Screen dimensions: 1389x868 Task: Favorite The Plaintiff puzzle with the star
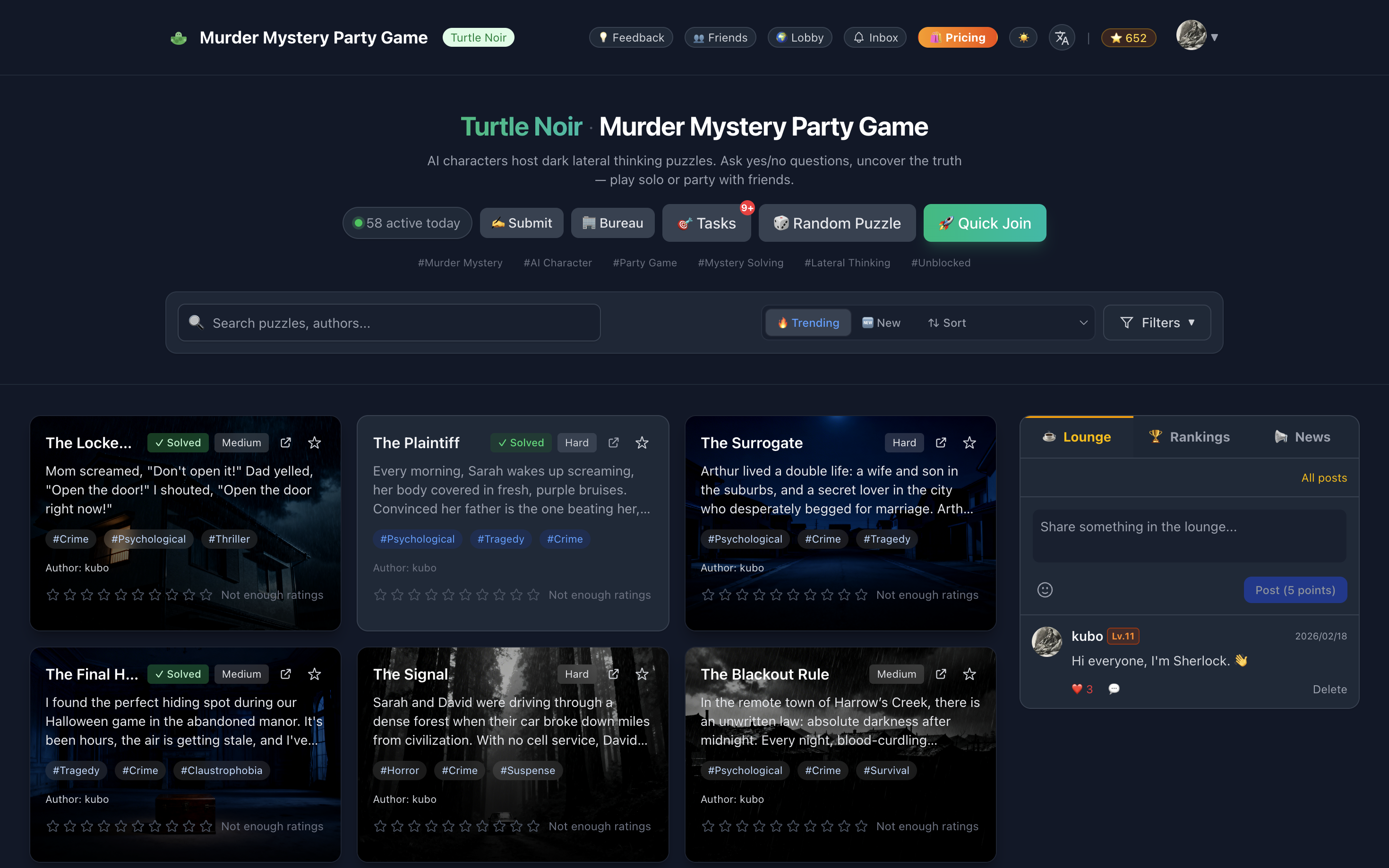[x=642, y=443]
